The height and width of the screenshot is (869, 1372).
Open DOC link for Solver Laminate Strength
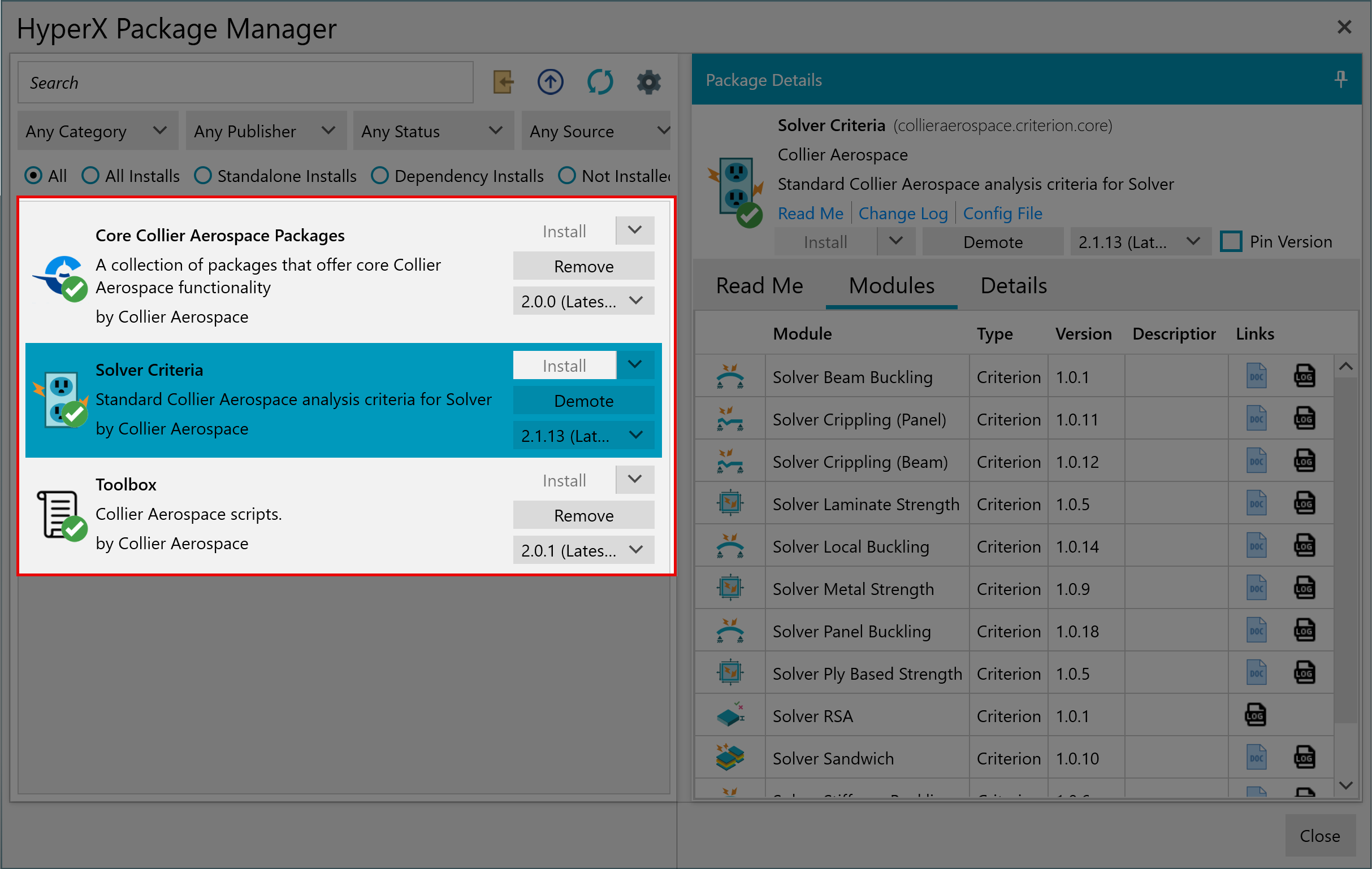(x=1256, y=503)
